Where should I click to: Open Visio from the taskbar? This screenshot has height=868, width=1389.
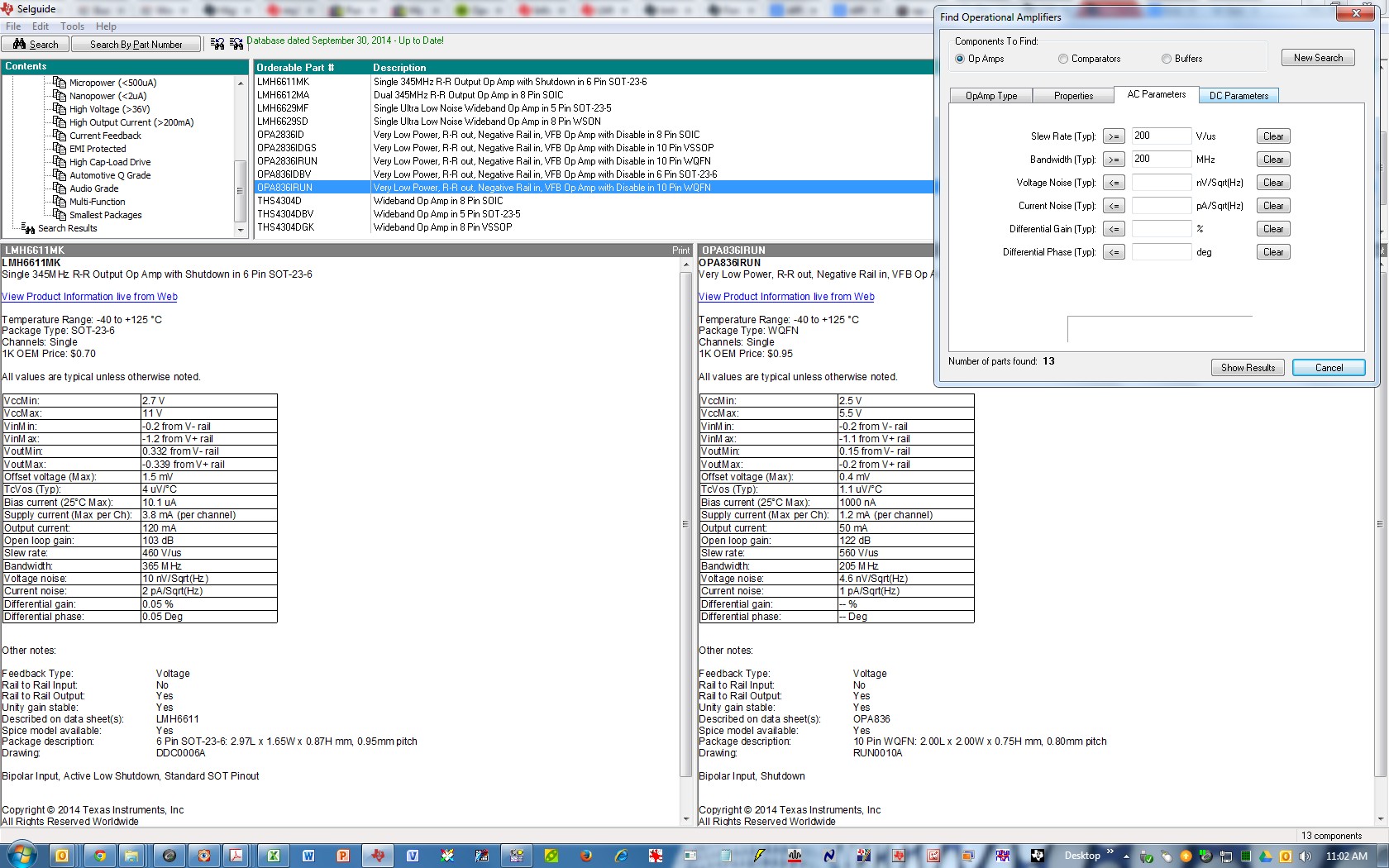413,856
